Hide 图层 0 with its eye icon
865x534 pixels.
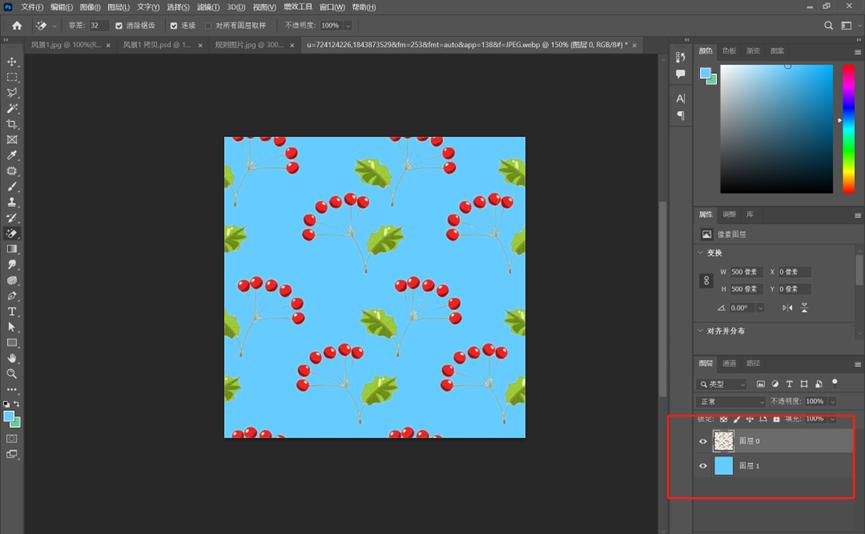703,441
